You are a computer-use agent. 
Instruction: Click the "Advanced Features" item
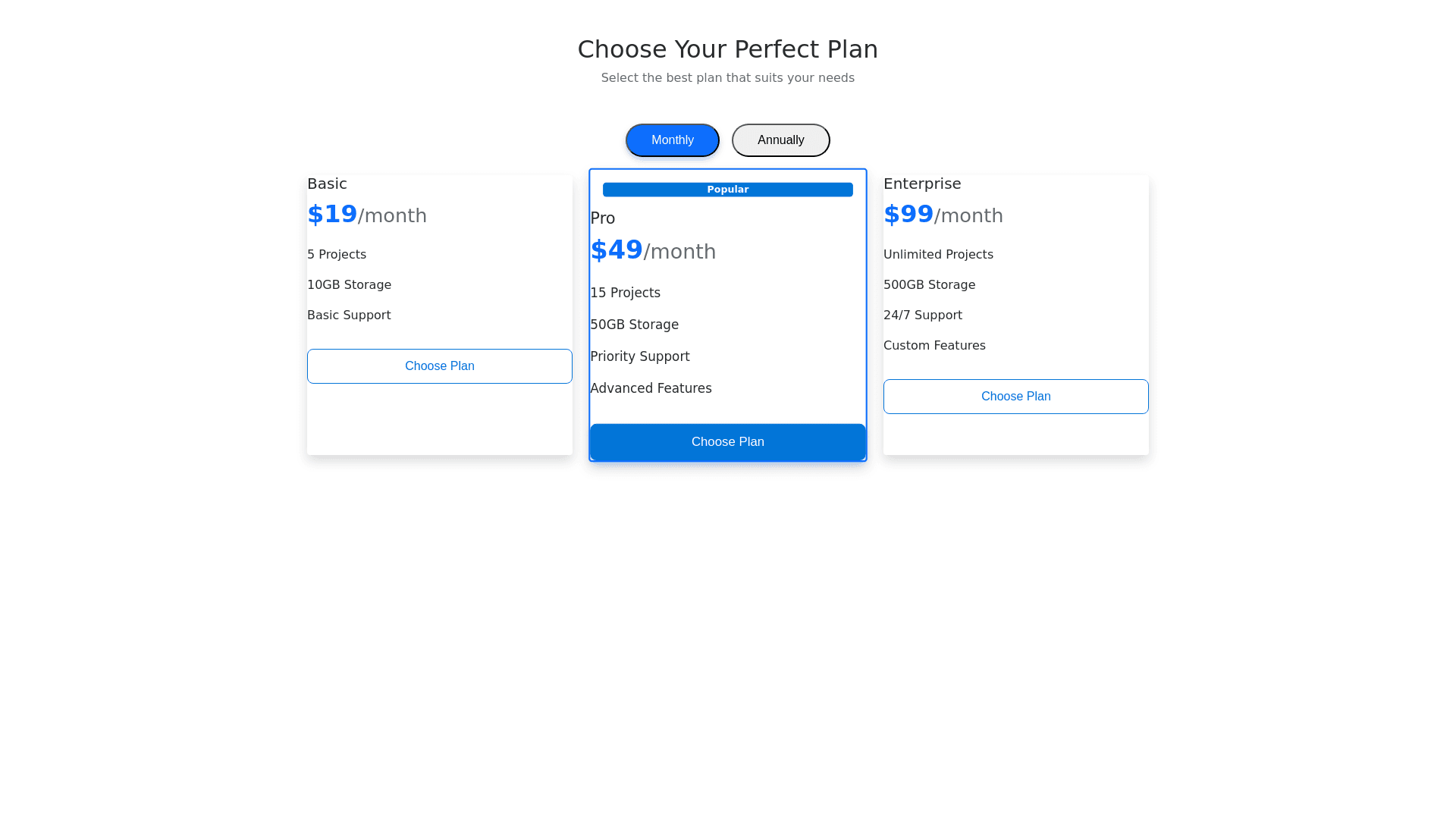point(651,388)
